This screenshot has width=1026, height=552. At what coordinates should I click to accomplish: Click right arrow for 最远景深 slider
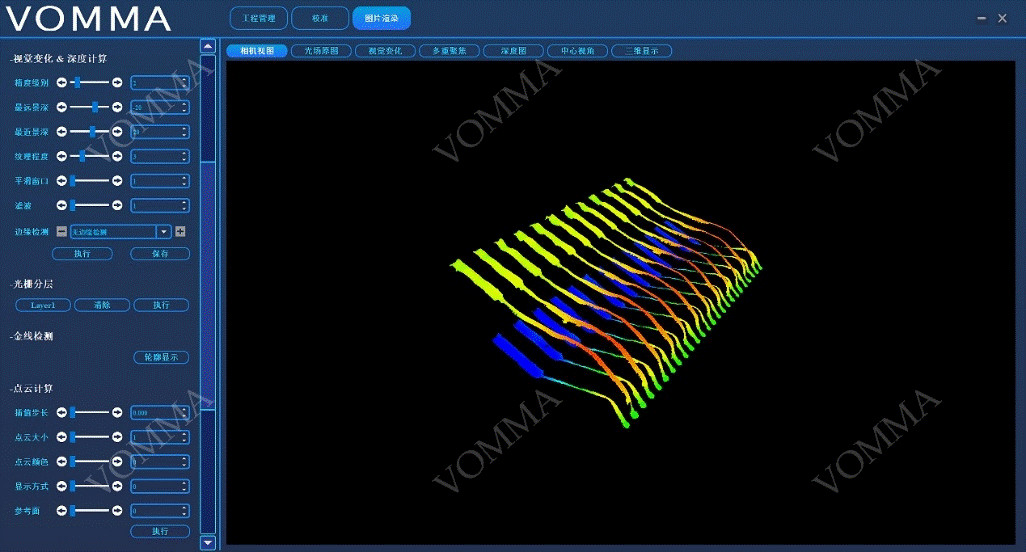pos(117,107)
